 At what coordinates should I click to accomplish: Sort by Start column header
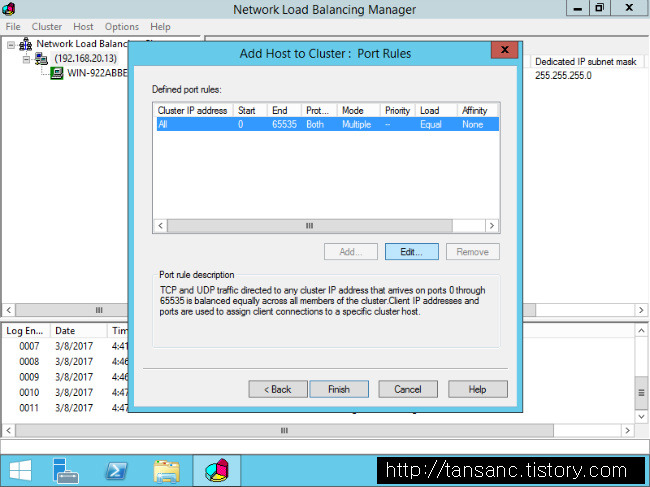(250, 111)
